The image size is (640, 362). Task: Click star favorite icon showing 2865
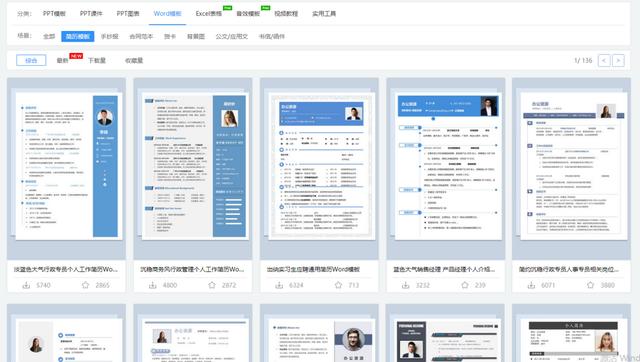[85, 285]
